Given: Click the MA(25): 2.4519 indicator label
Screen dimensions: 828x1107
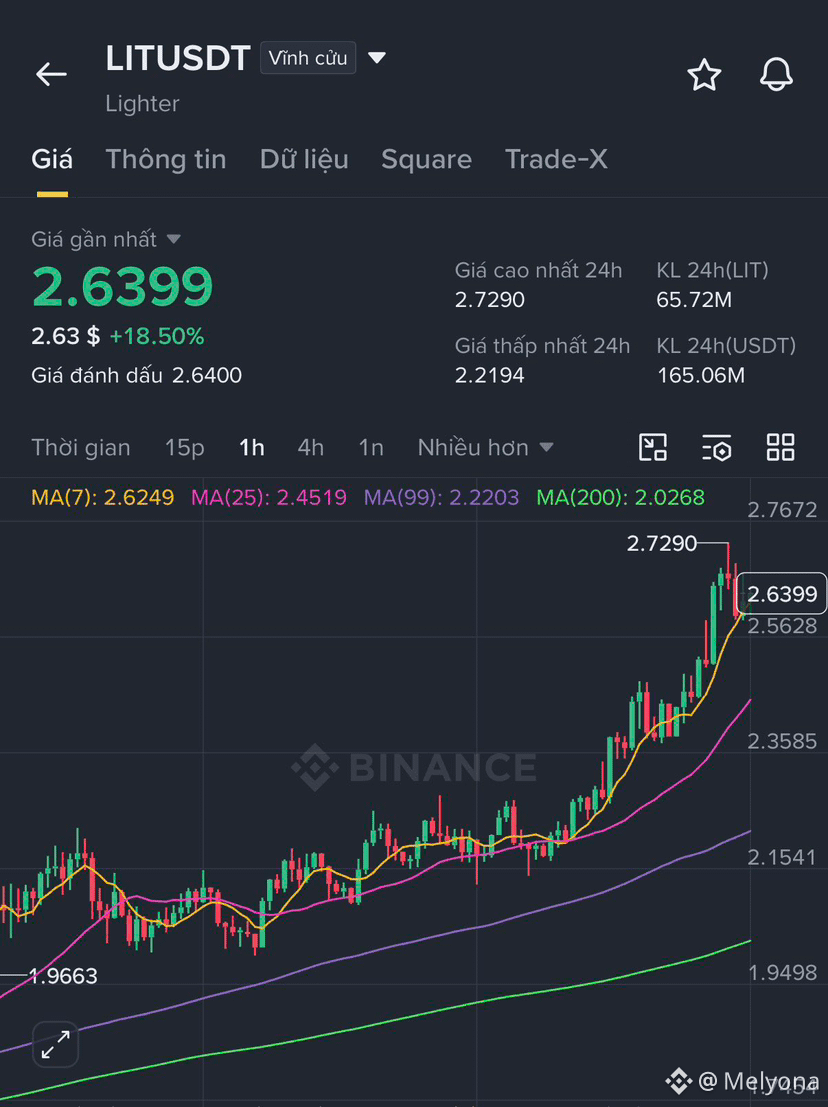Looking at the screenshot, I should (269, 498).
